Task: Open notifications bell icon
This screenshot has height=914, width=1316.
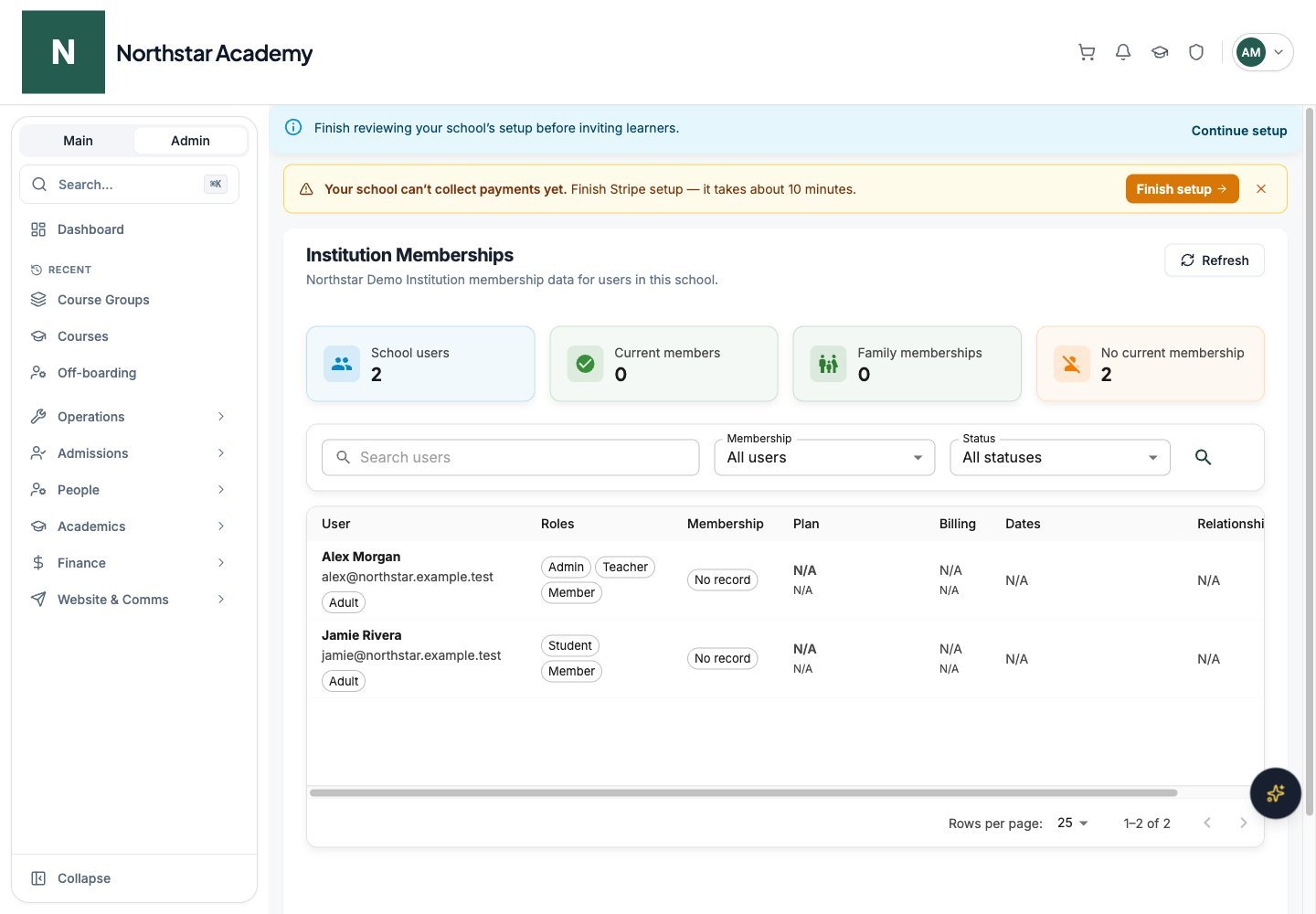Action: (1123, 52)
